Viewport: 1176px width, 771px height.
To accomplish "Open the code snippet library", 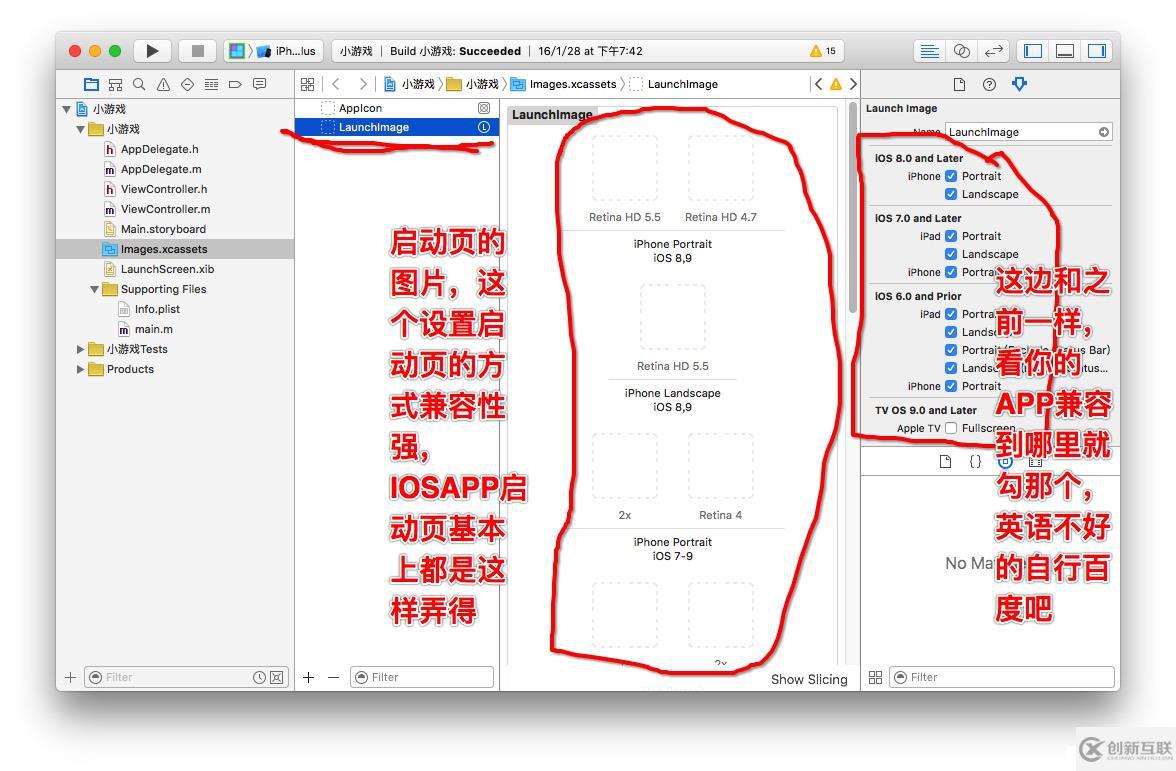I will [975, 461].
